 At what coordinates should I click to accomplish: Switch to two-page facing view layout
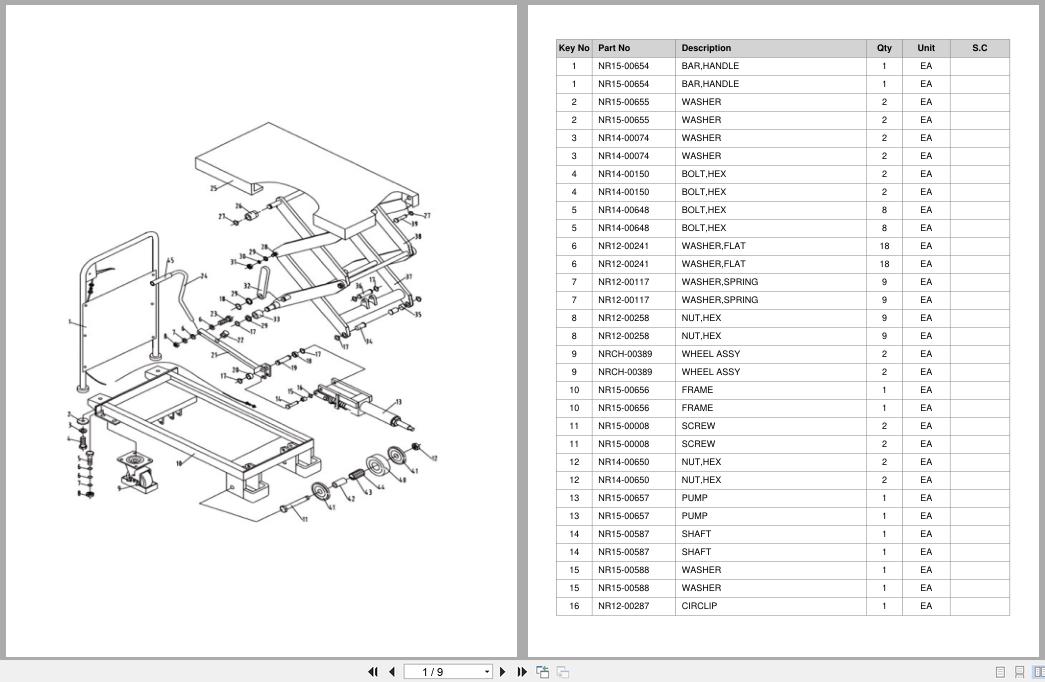tap(1038, 672)
